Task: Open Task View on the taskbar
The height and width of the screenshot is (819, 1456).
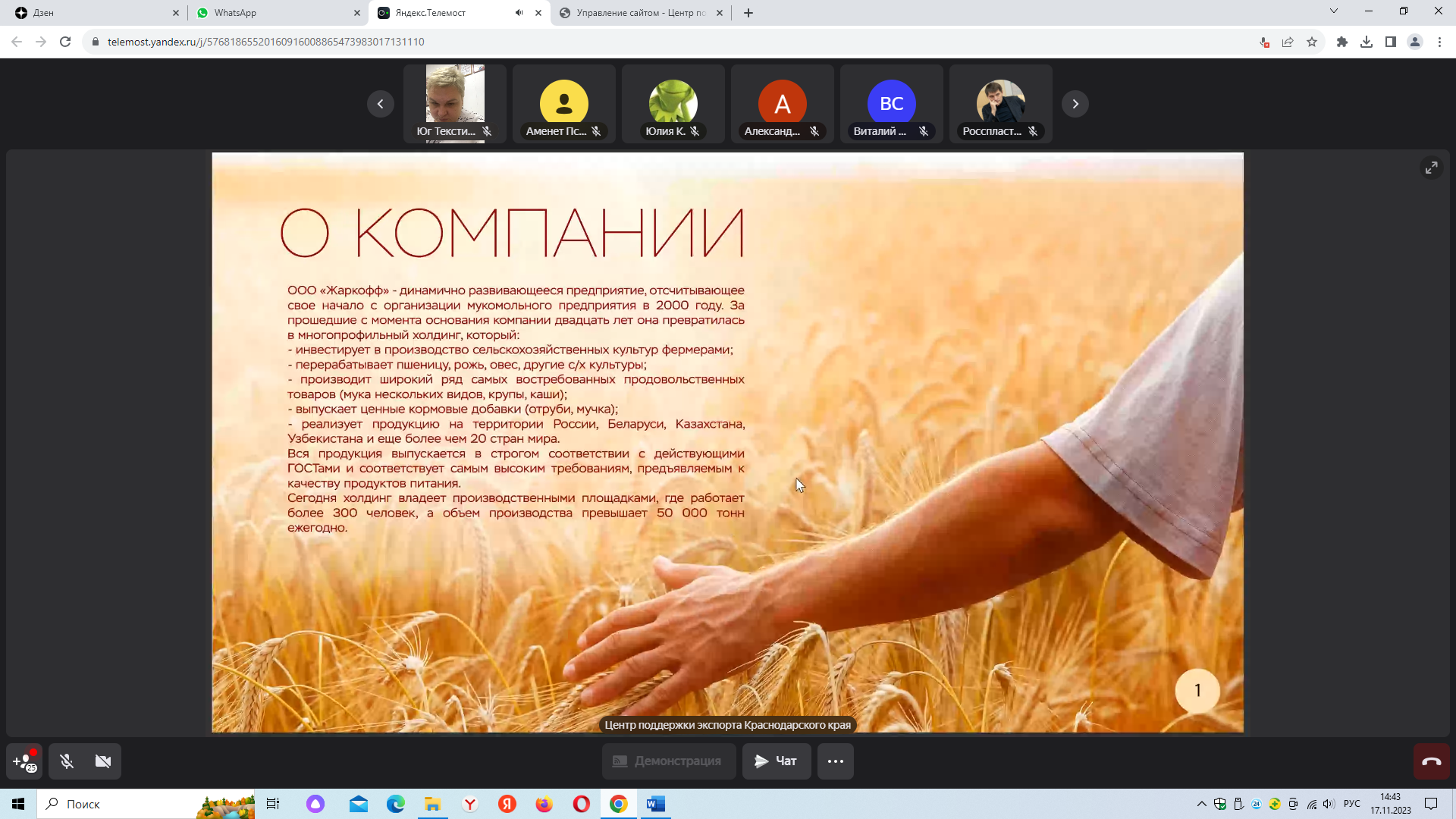Action: pyautogui.click(x=273, y=804)
